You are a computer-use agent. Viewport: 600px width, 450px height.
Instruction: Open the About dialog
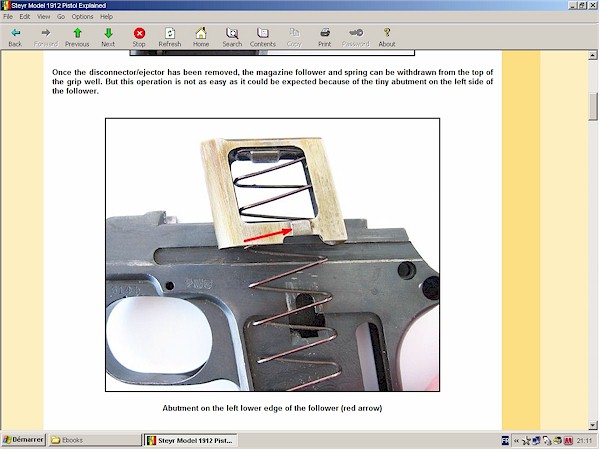click(x=387, y=37)
